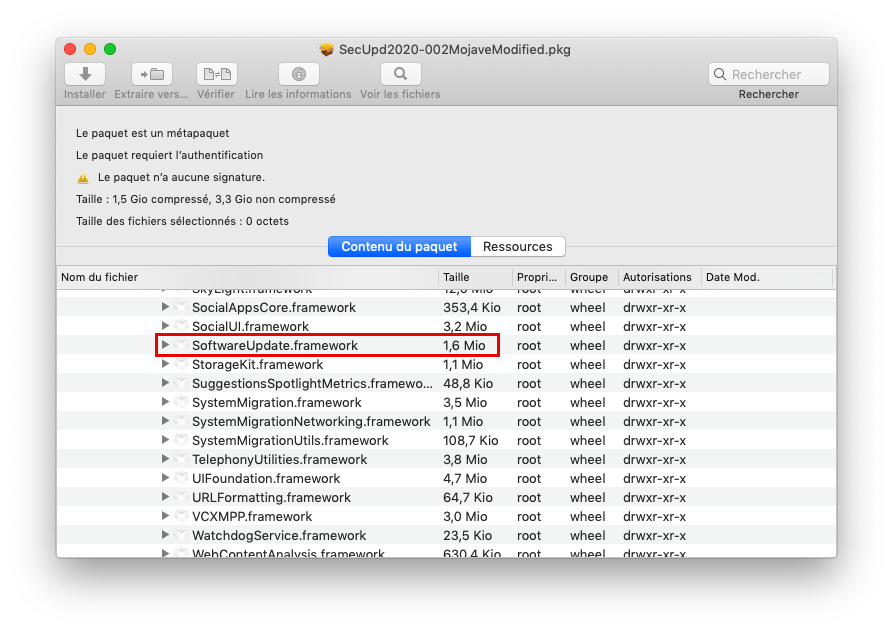
Task: Click the SocialAppsCore.framework file icon
Action: pos(181,307)
